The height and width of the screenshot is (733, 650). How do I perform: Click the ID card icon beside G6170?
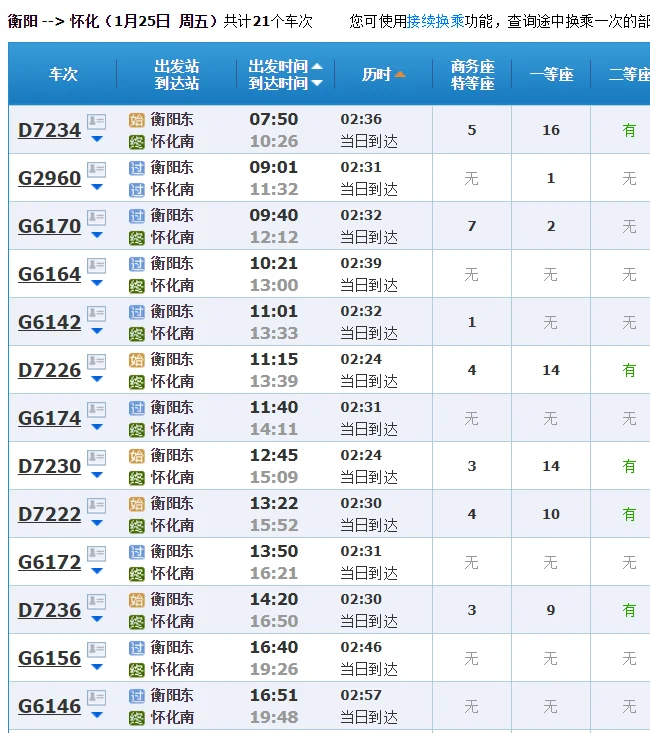(96, 217)
